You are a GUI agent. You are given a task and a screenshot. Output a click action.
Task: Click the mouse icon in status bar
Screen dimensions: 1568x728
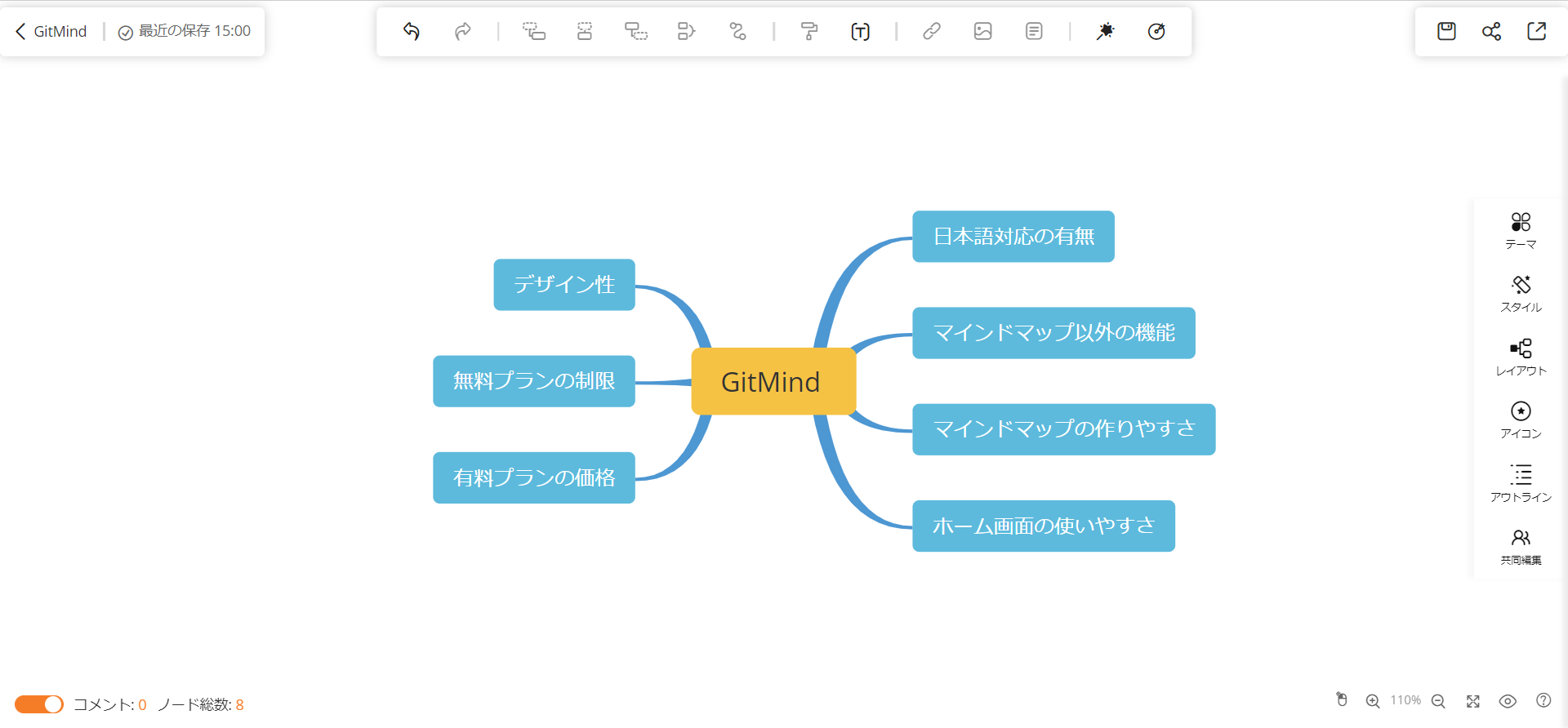pyautogui.click(x=1342, y=700)
